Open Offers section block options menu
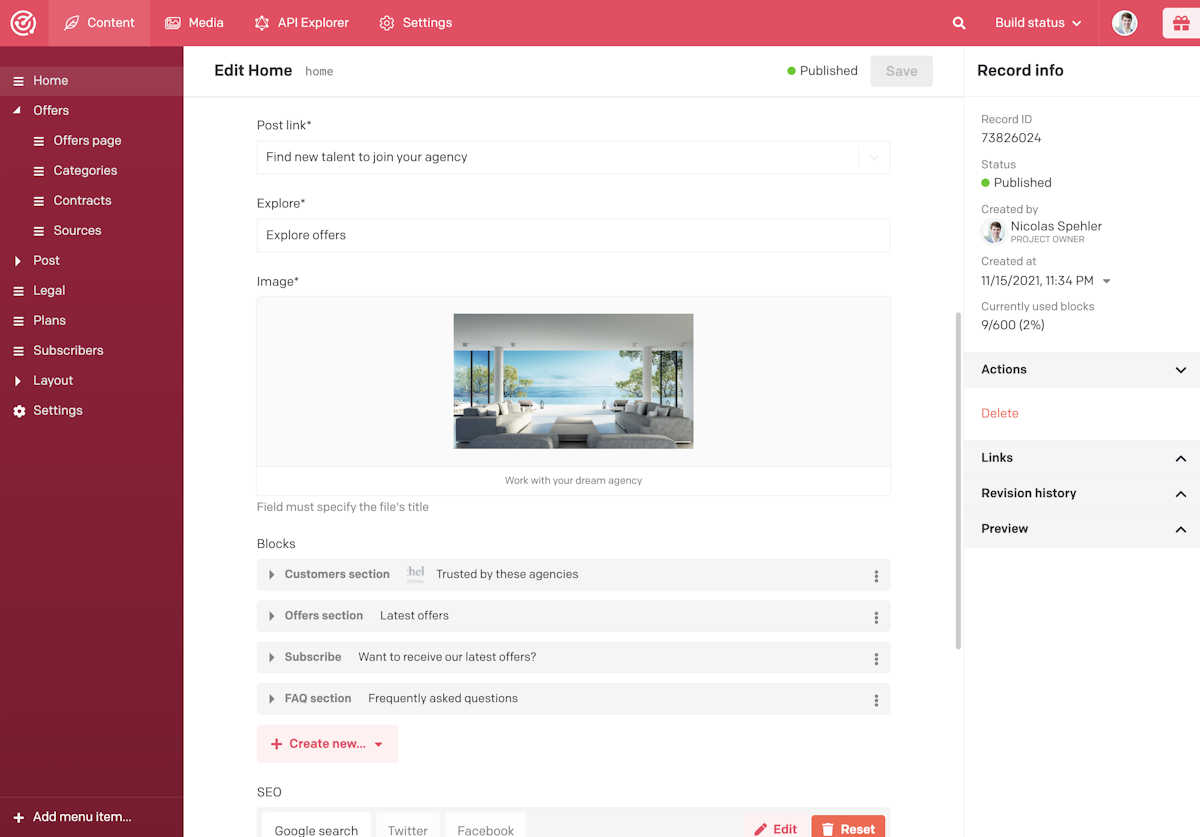Viewport: 1200px width, 837px height. 876,617
